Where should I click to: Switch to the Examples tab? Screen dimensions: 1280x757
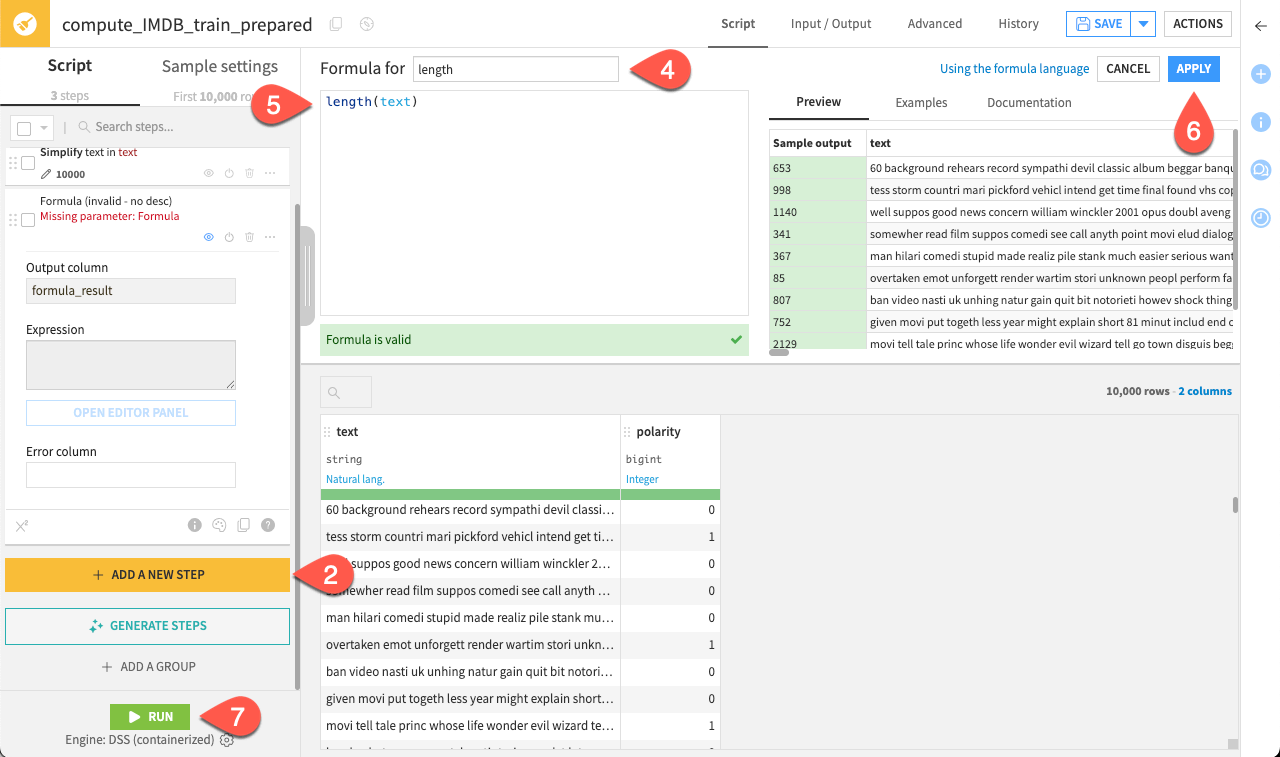point(921,102)
